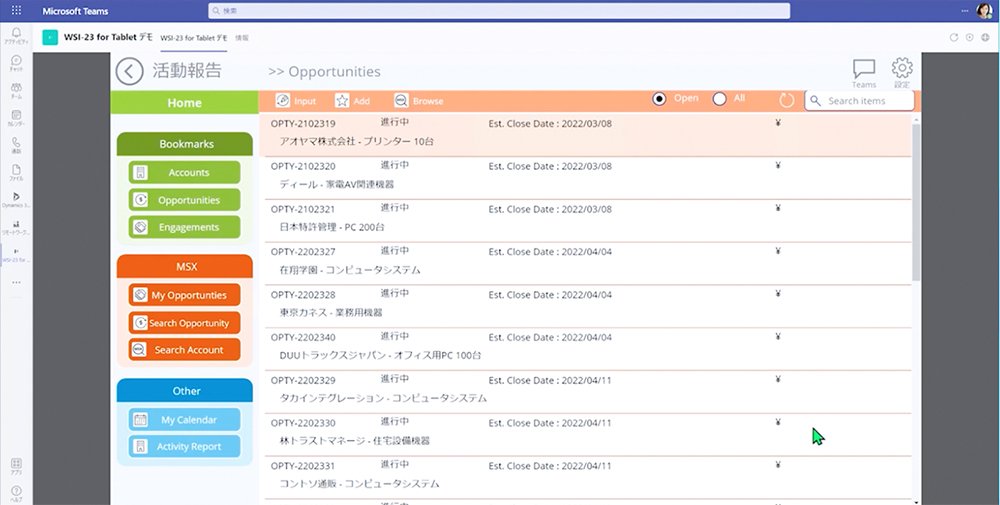
Task: Show more apps via sidebar ellipsis
Action: click(17, 282)
